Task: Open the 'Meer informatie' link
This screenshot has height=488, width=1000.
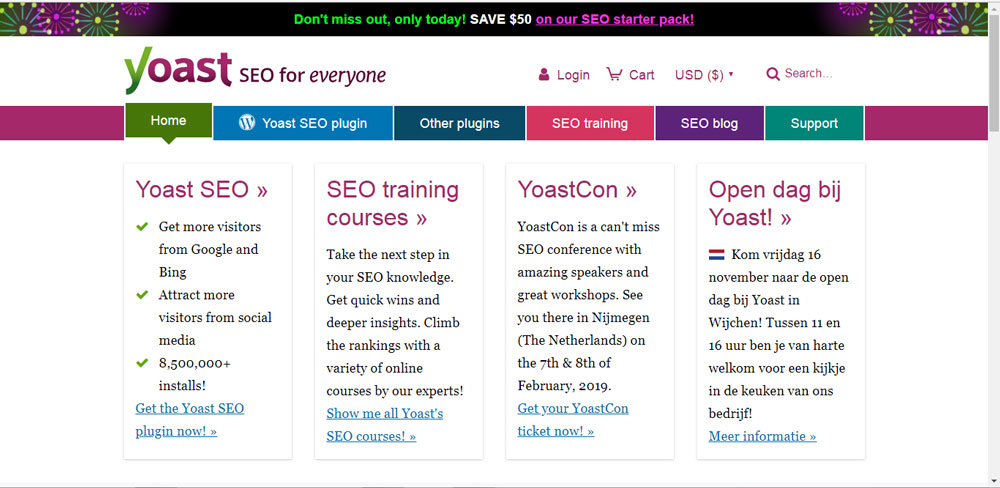Action: pyautogui.click(x=762, y=436)
